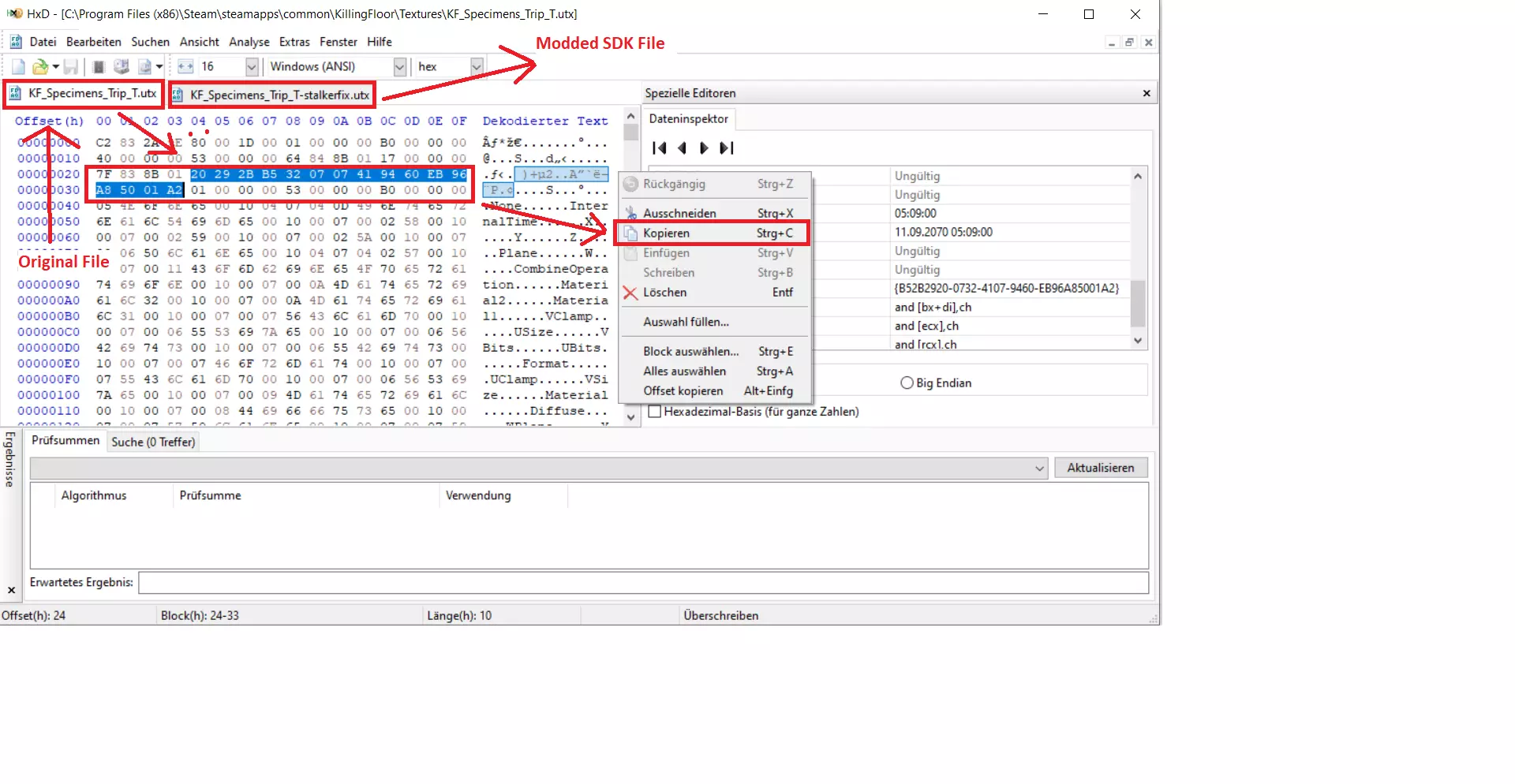Screen dimensions: 1515x784
Task: Go to previous byte in data inspector
Action: click(683, 148)
